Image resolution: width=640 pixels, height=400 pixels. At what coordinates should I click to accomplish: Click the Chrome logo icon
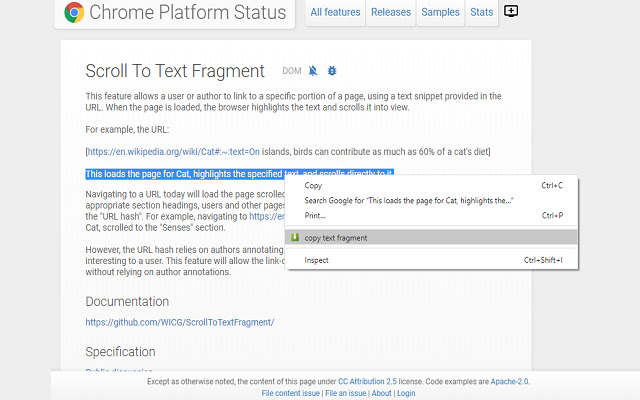click(74, 13)
